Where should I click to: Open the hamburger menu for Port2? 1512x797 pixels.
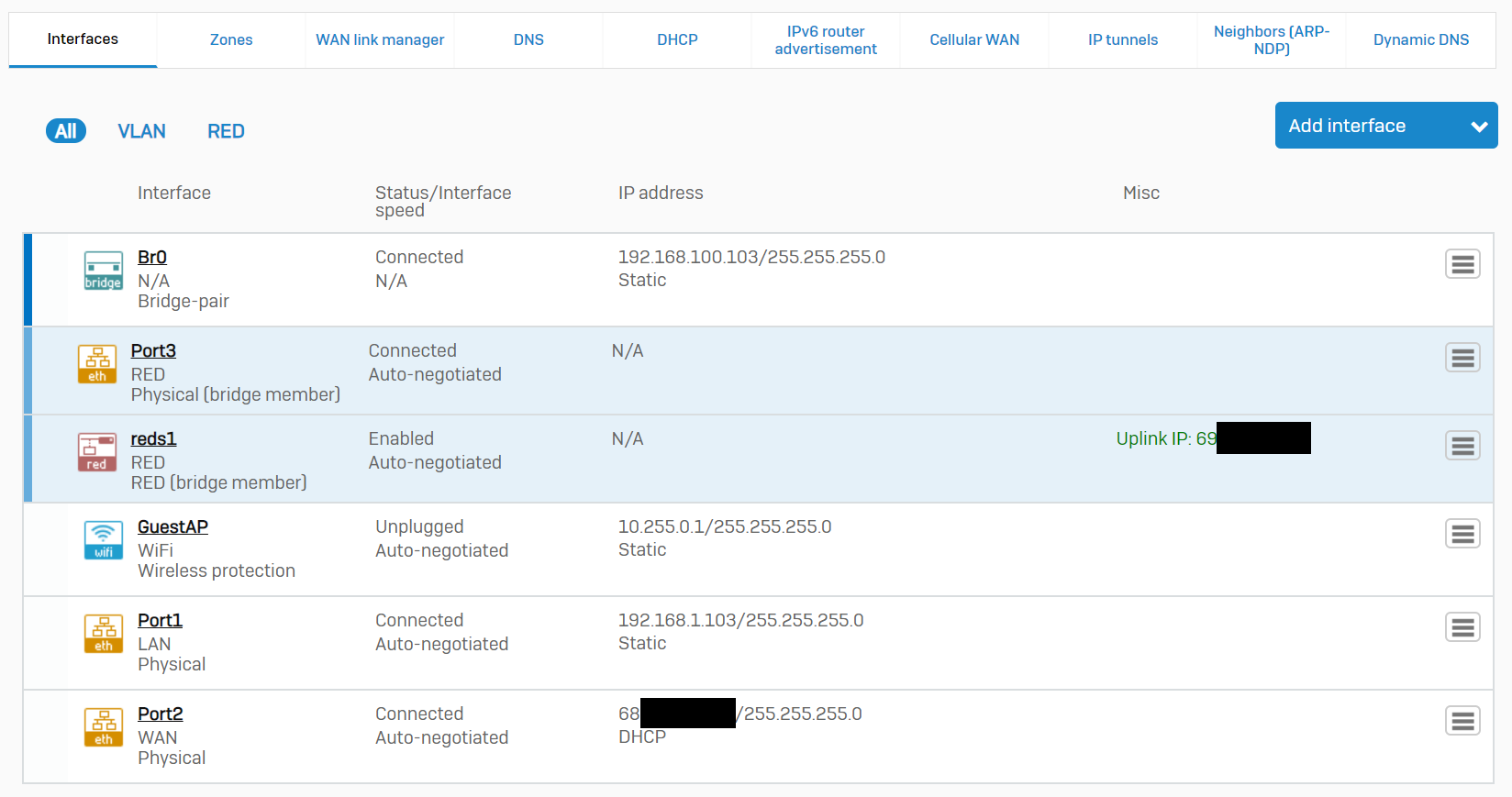(x=1462, y=721)
